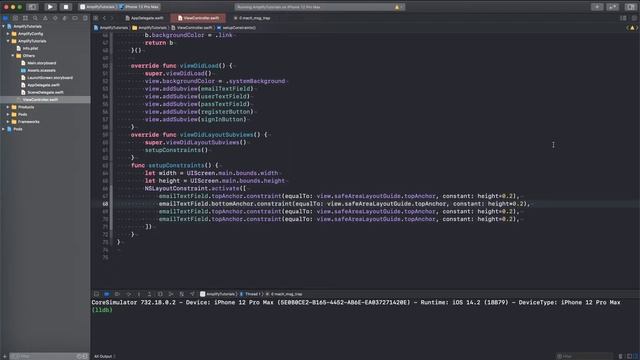
Task: Stop the running app
Action: 65,7
